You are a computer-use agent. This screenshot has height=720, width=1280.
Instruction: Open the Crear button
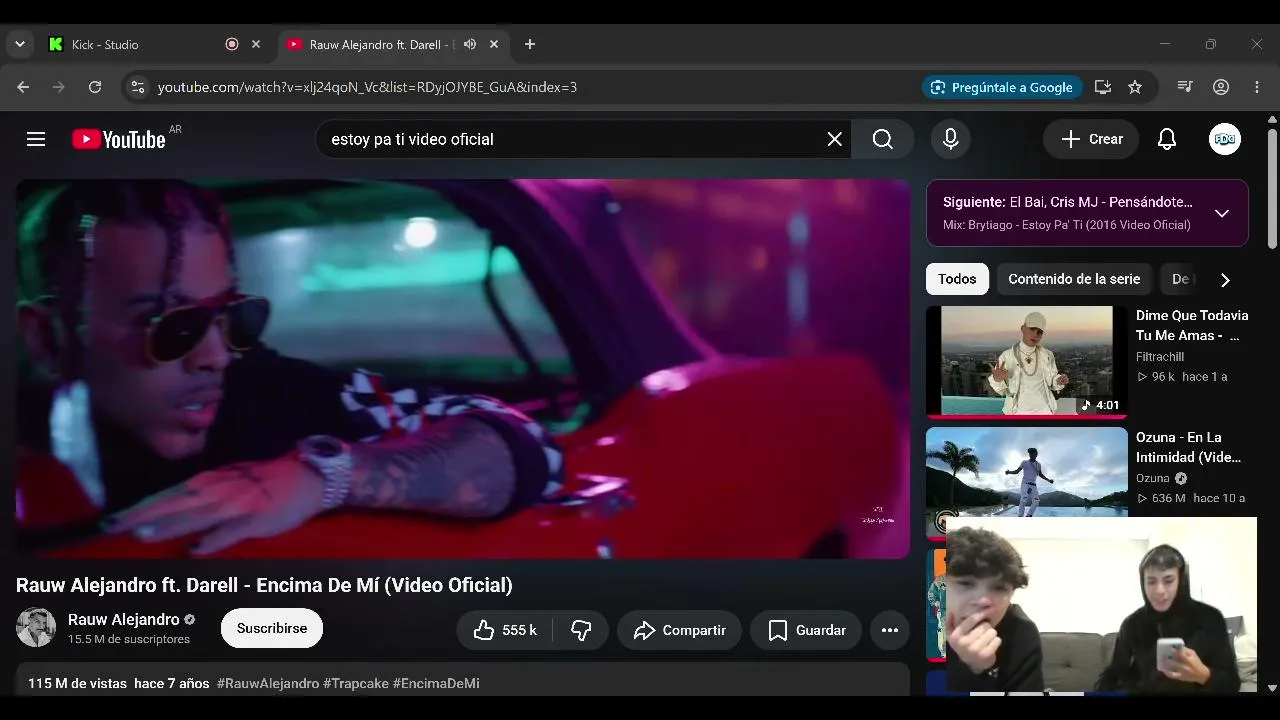(1092, 139)
